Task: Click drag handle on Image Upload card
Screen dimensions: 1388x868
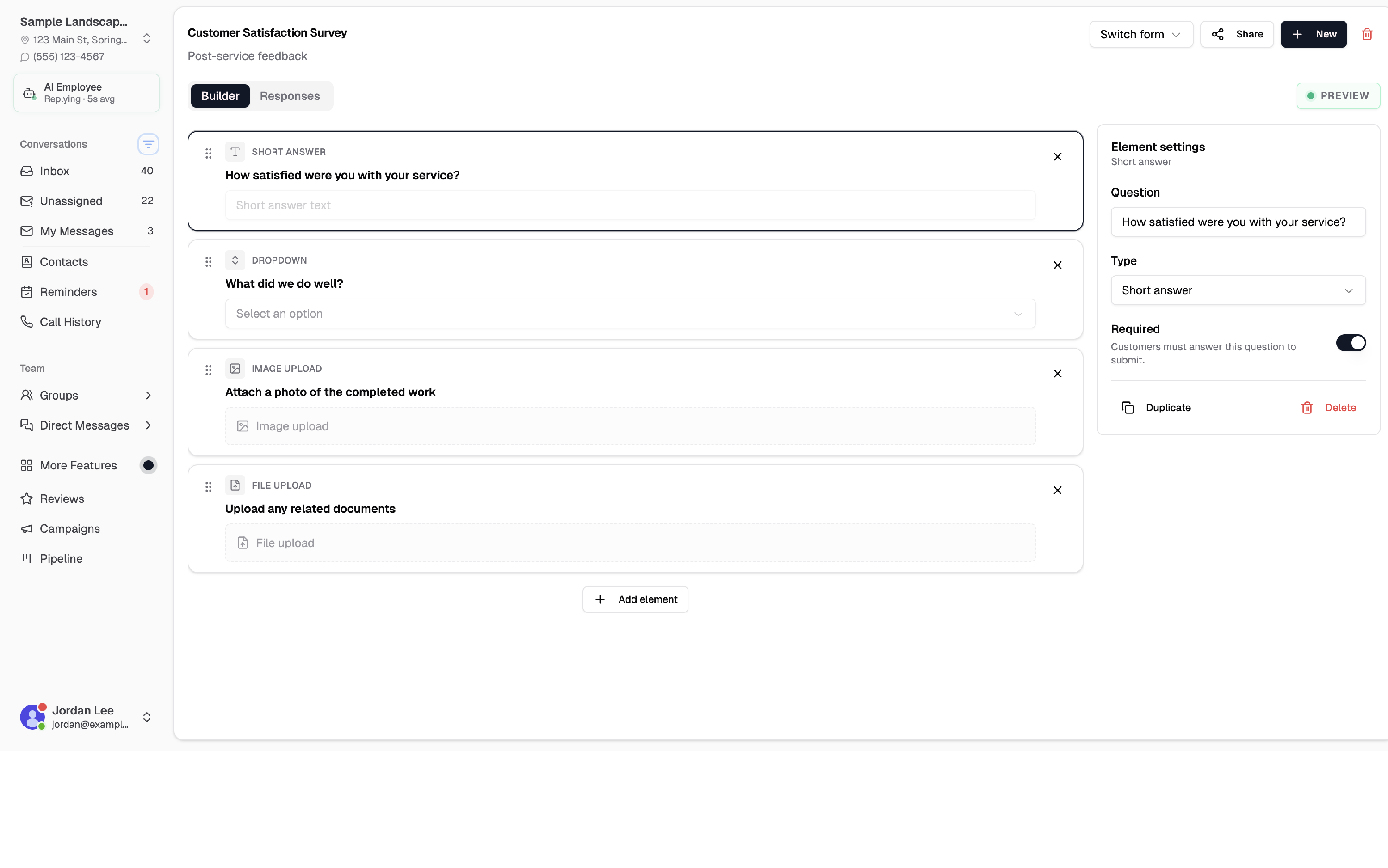Action: click(209, 370)
